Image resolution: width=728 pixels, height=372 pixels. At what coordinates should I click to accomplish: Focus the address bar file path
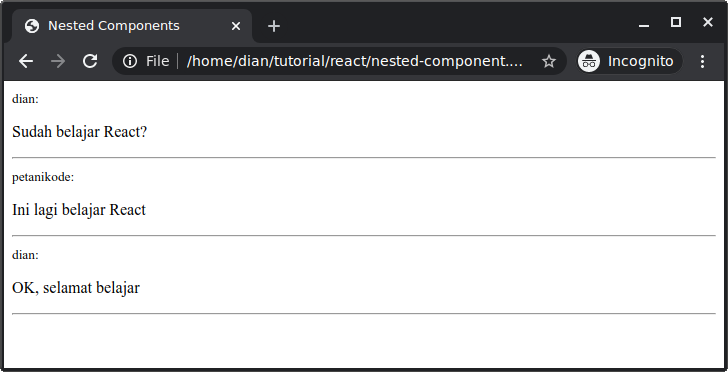coord(354,61)
